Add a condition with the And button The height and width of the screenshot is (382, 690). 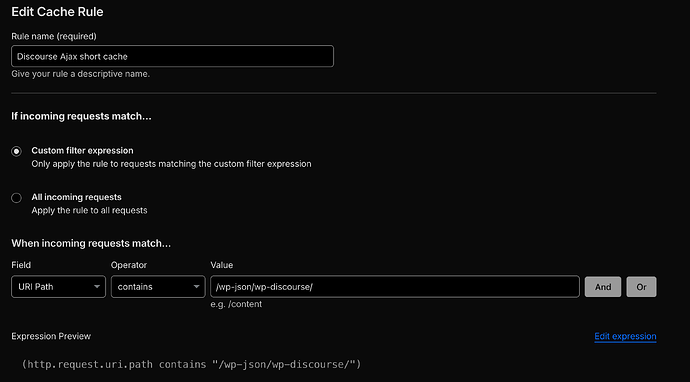pyautogui.click(x=603, y=287)
